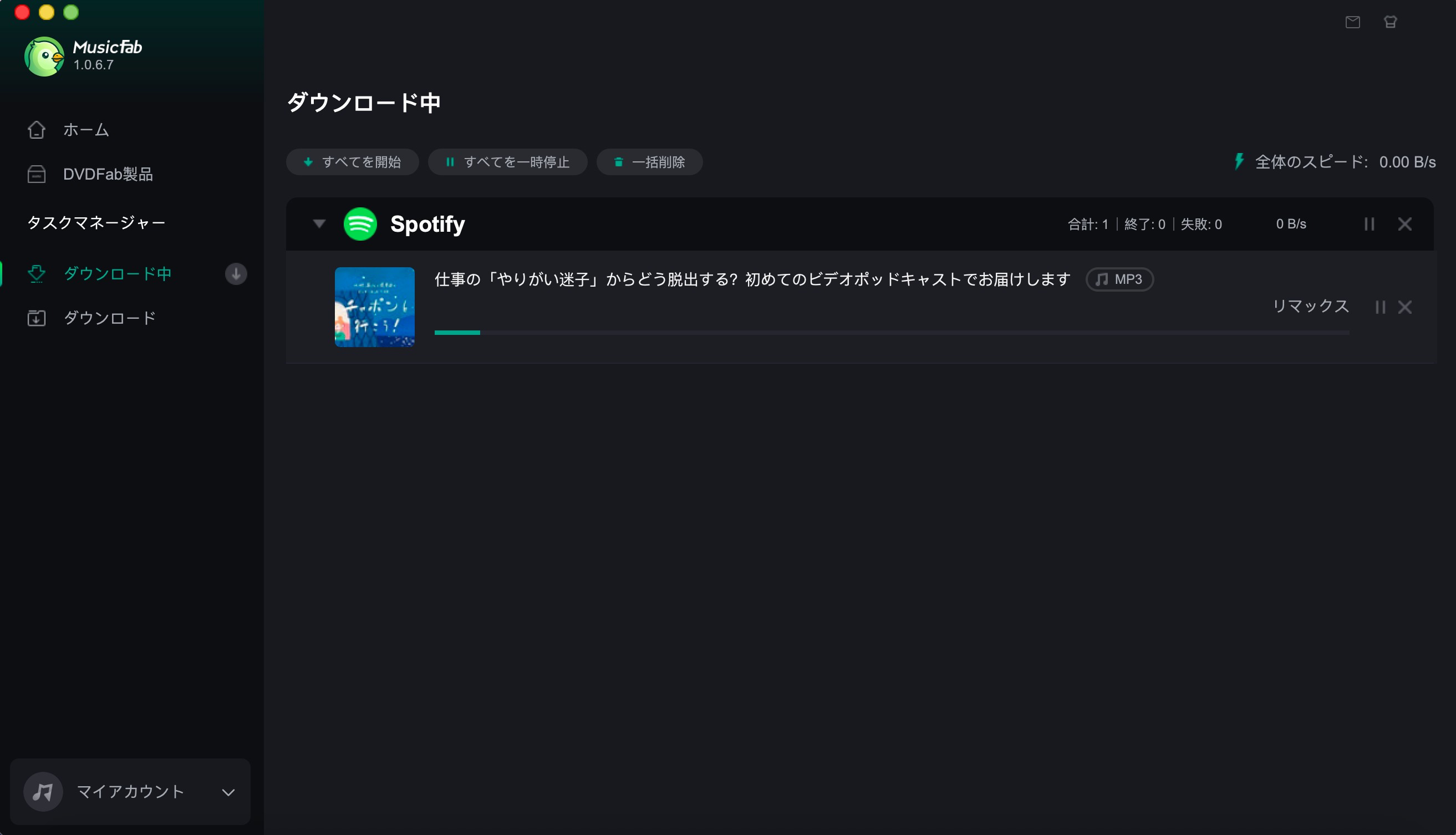
Task: Click the episode title 仕事の「やりがい迷子」
Action: coord(752,279)
